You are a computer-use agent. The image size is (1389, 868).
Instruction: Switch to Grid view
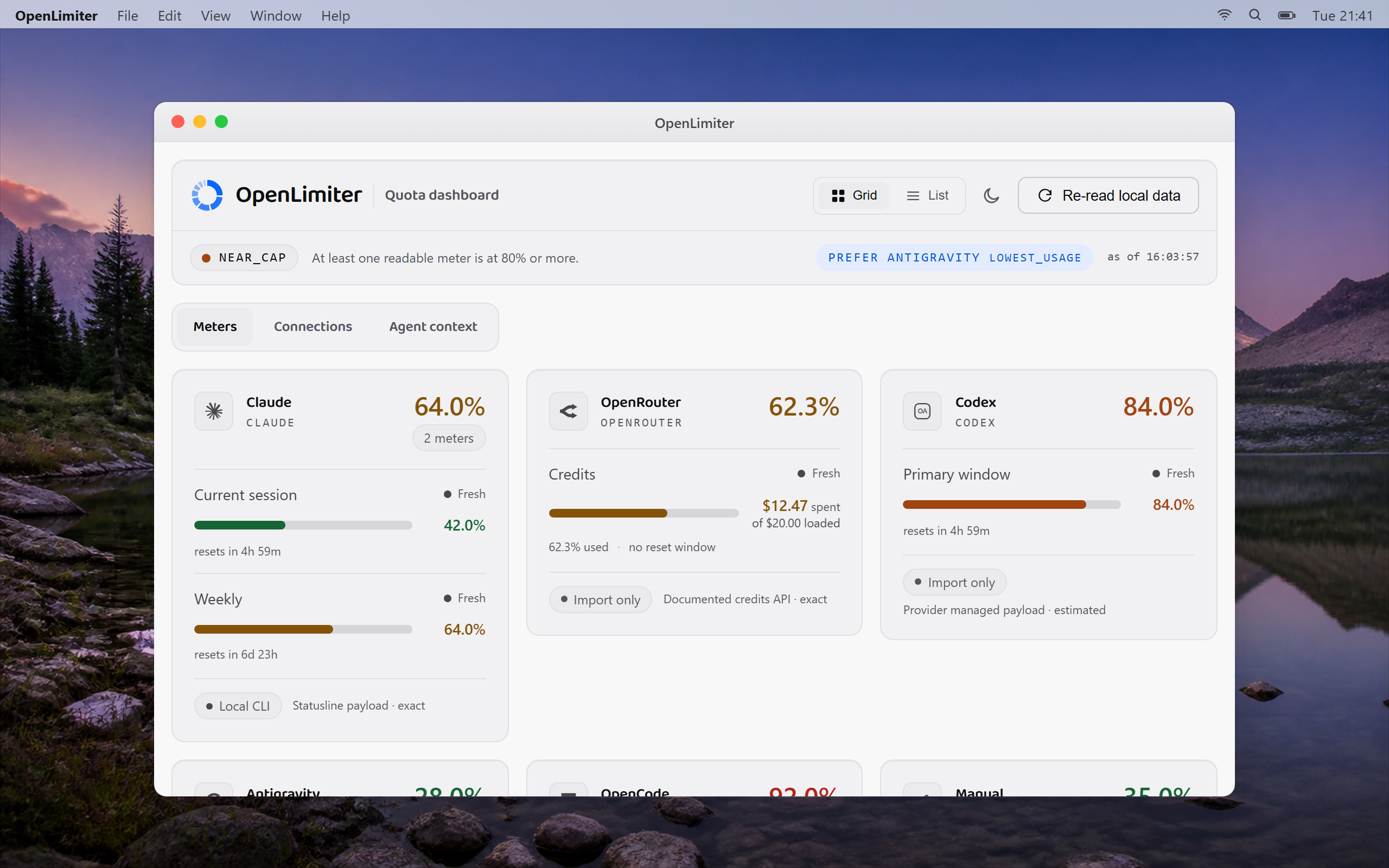(x=854, y=196)
